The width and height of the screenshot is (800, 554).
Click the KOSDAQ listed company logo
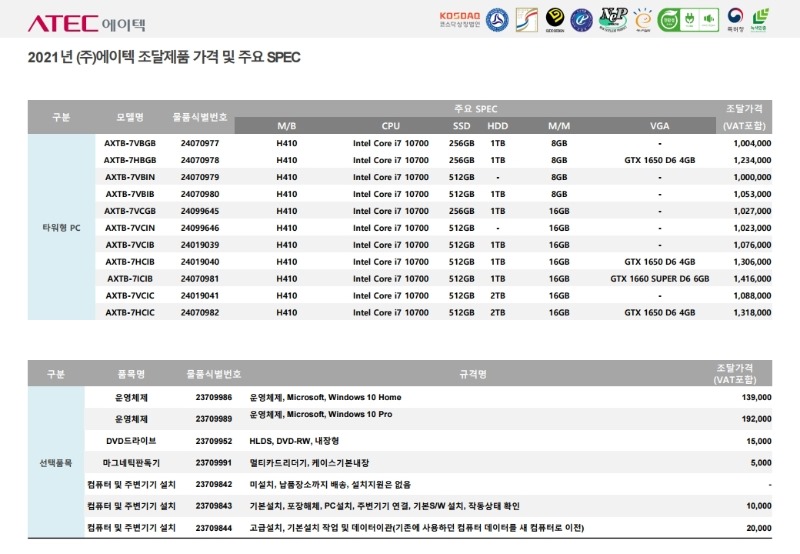(460, 19)
